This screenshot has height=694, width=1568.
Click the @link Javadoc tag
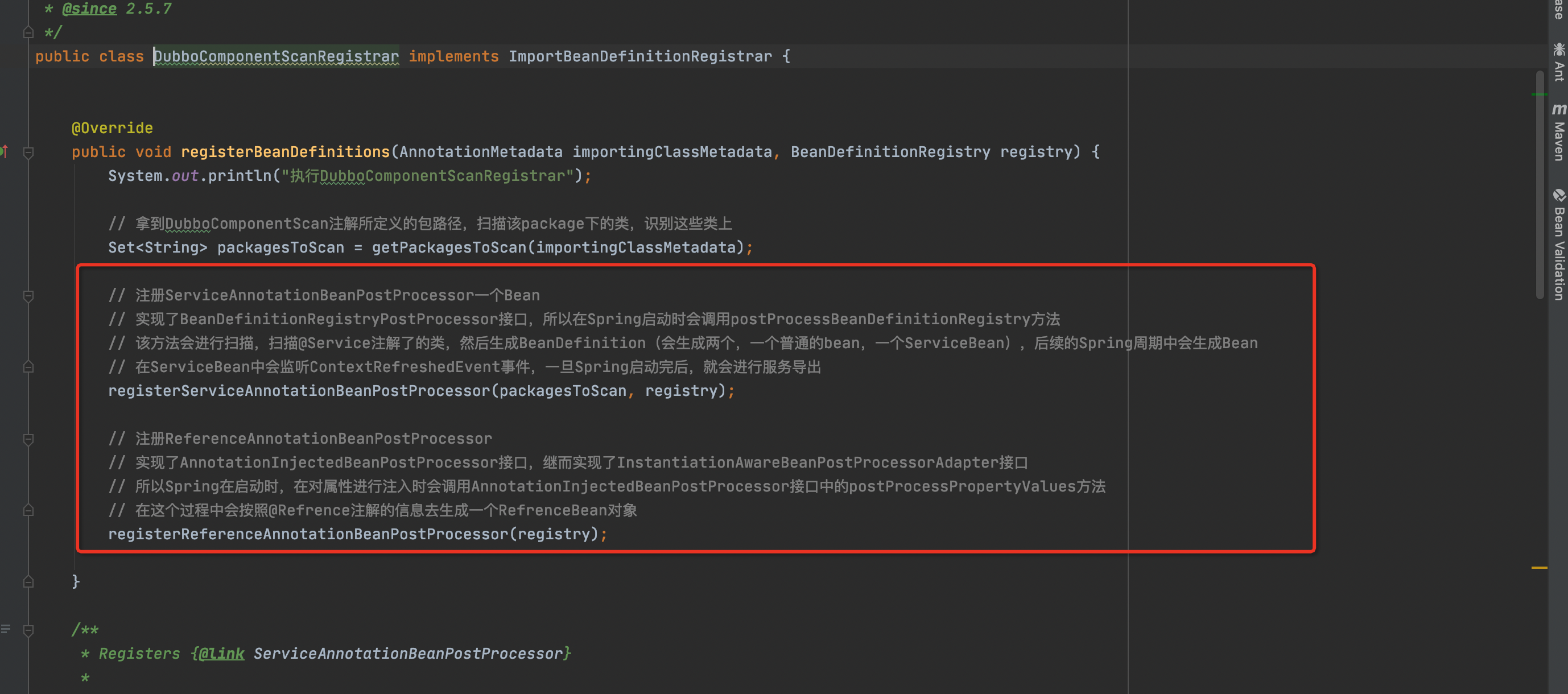pos(221,653)
